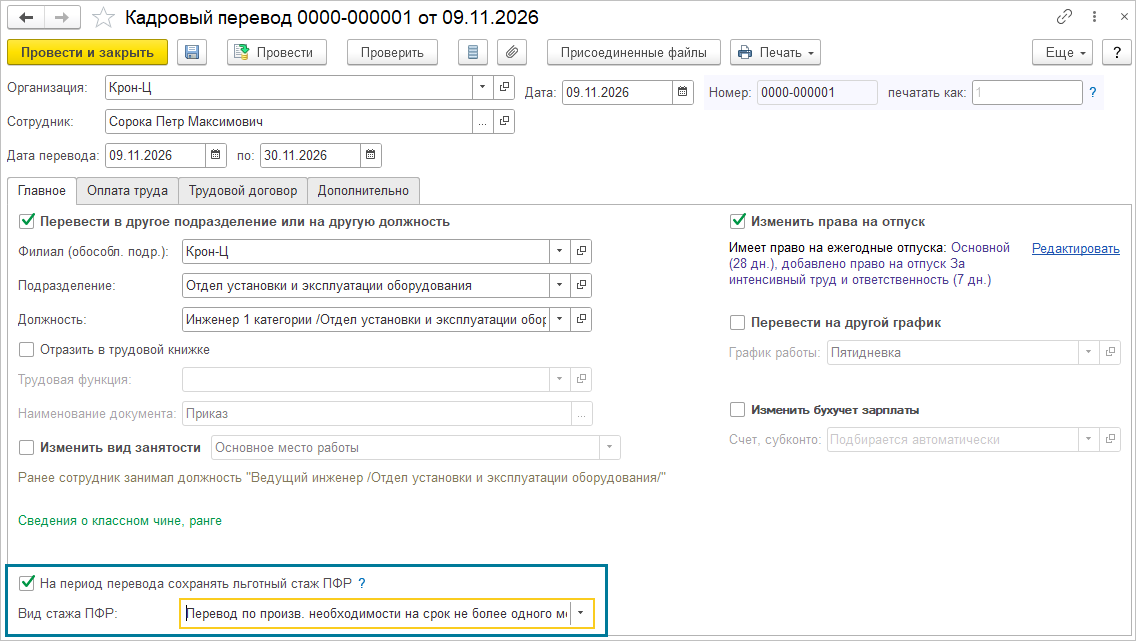This screenshot has height=641, width=1136.
Task: Open 'Присоединенные файлы'
Action: tap(634, 52)
